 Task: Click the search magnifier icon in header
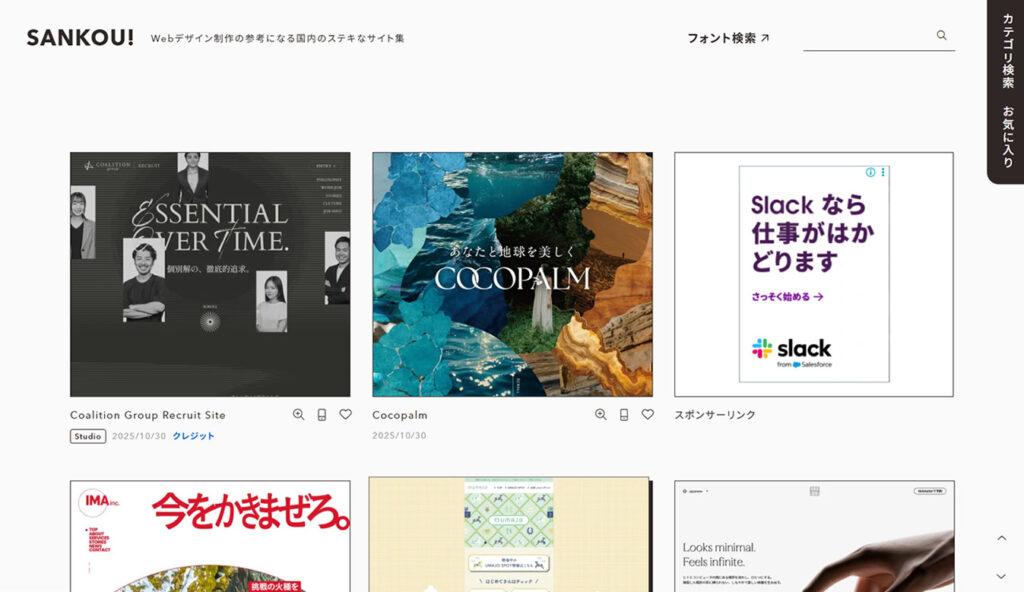(941, 36)
